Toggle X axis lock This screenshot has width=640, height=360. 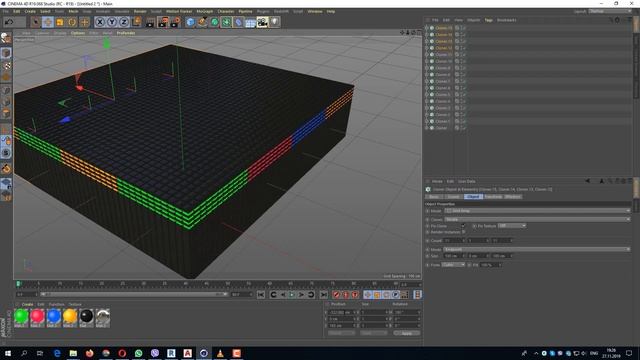click(x=100, y=22)
